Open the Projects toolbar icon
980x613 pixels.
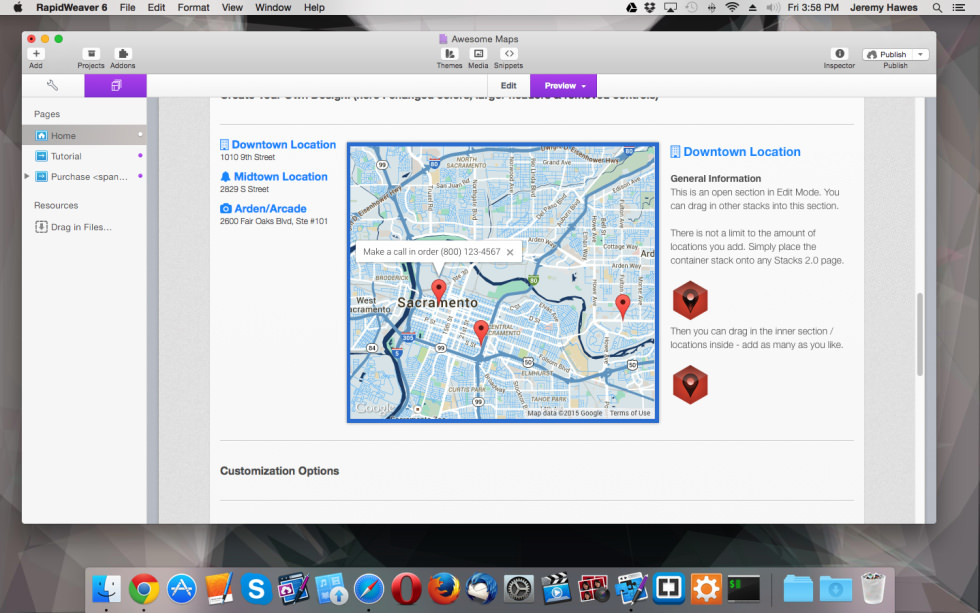91,54
